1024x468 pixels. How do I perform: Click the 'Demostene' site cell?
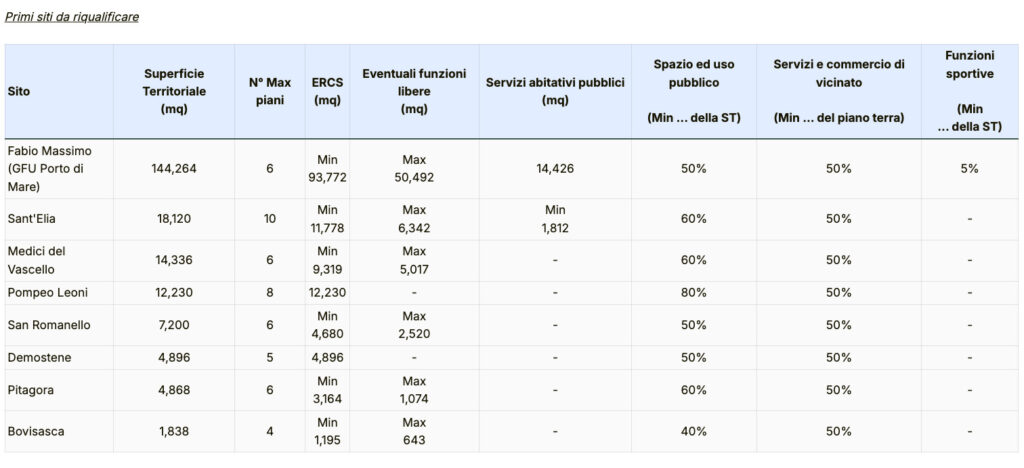tap(39, 357)
